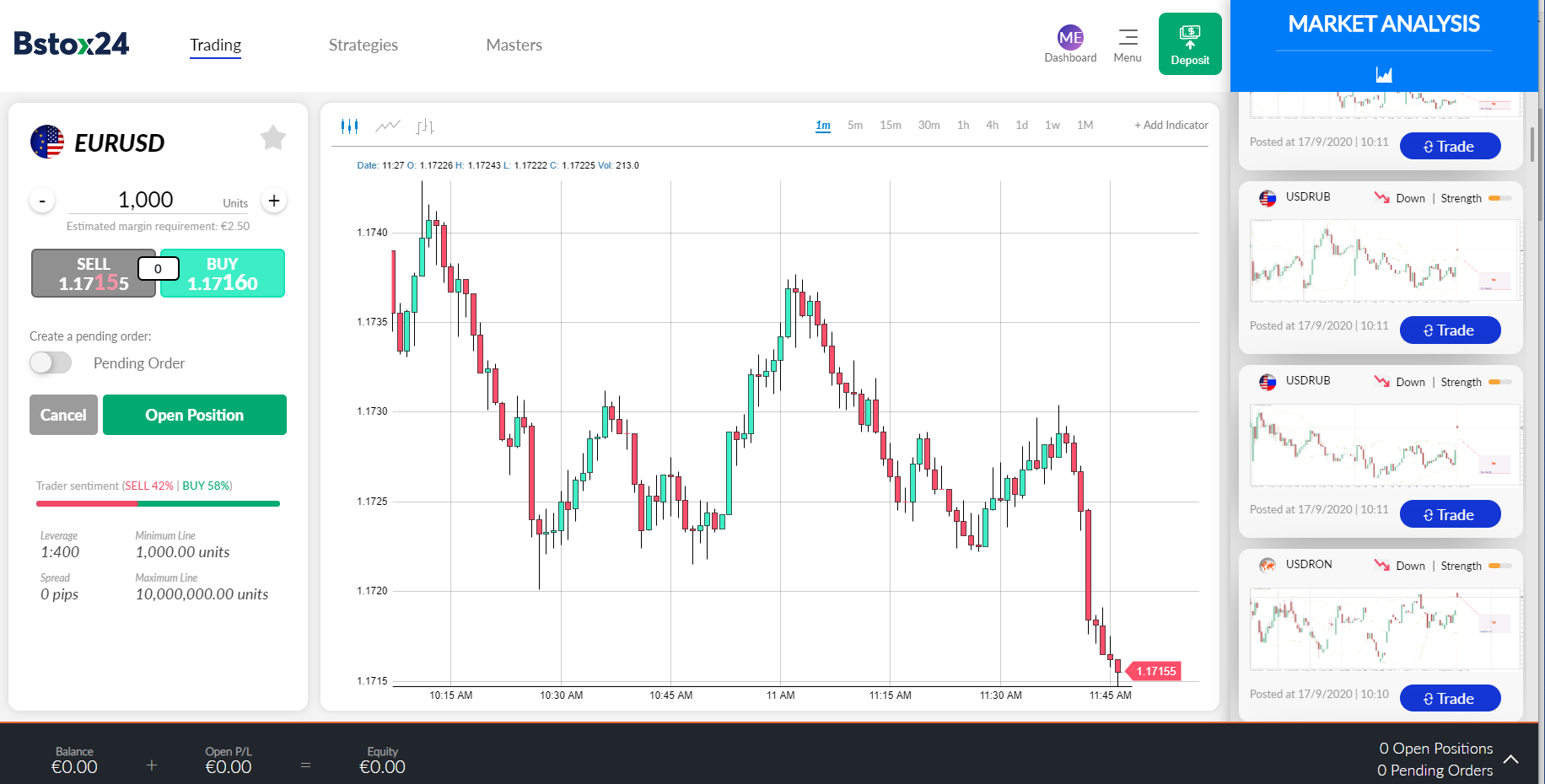Click the trader sentiment bar

click(x=158, y=503)
